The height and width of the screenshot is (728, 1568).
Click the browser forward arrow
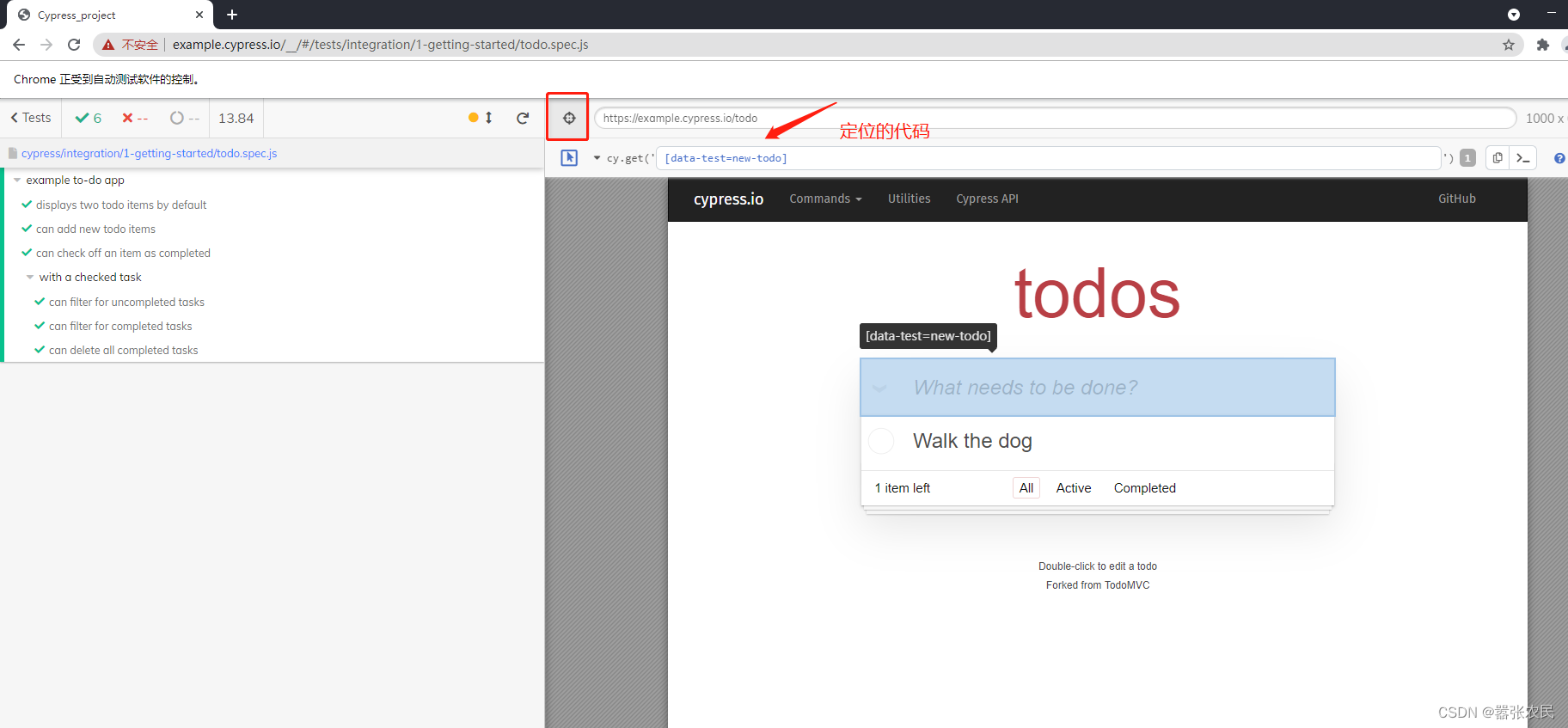pyautogui.click(x=46, y=45)
